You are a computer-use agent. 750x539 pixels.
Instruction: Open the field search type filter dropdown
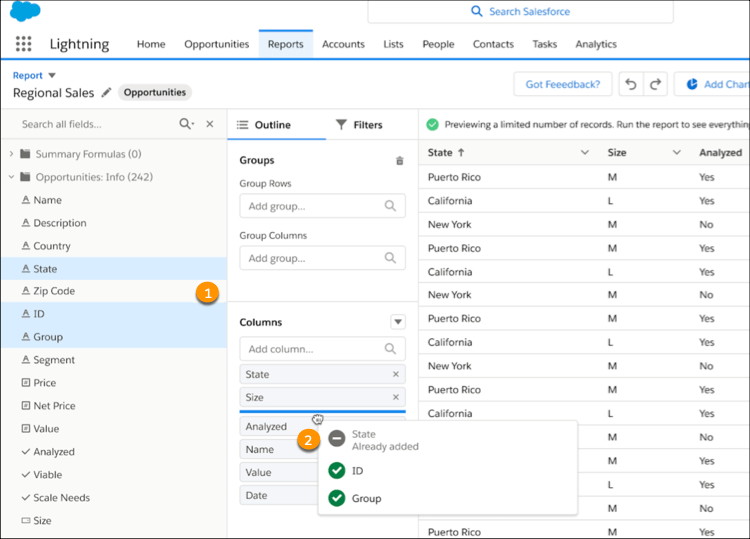click(187, 124)
